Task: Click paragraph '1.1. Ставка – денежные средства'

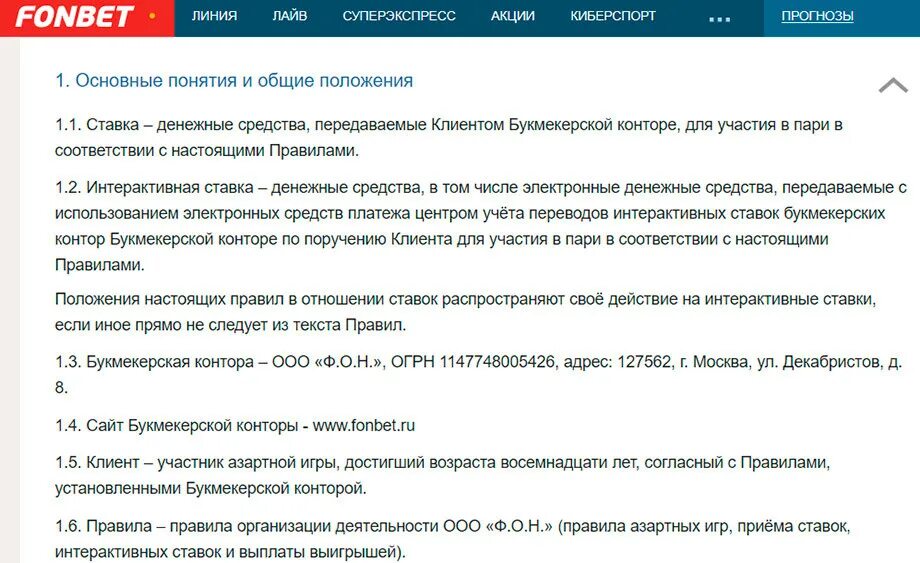Action: (x=449, y=137)
